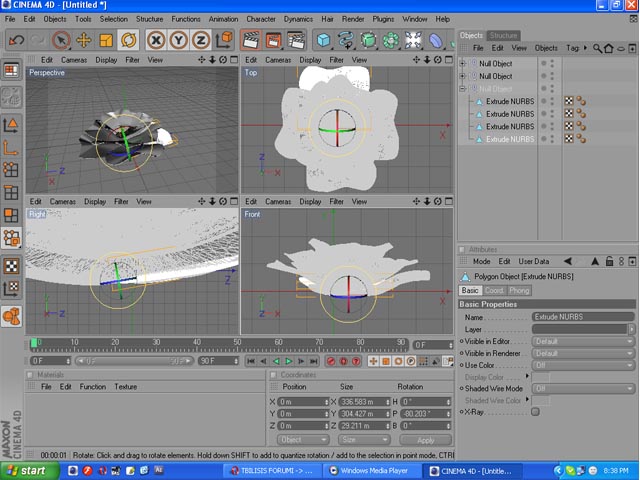The image size is (640, 480).
Task: Select the Rotate tool
Action: point(128,40)
